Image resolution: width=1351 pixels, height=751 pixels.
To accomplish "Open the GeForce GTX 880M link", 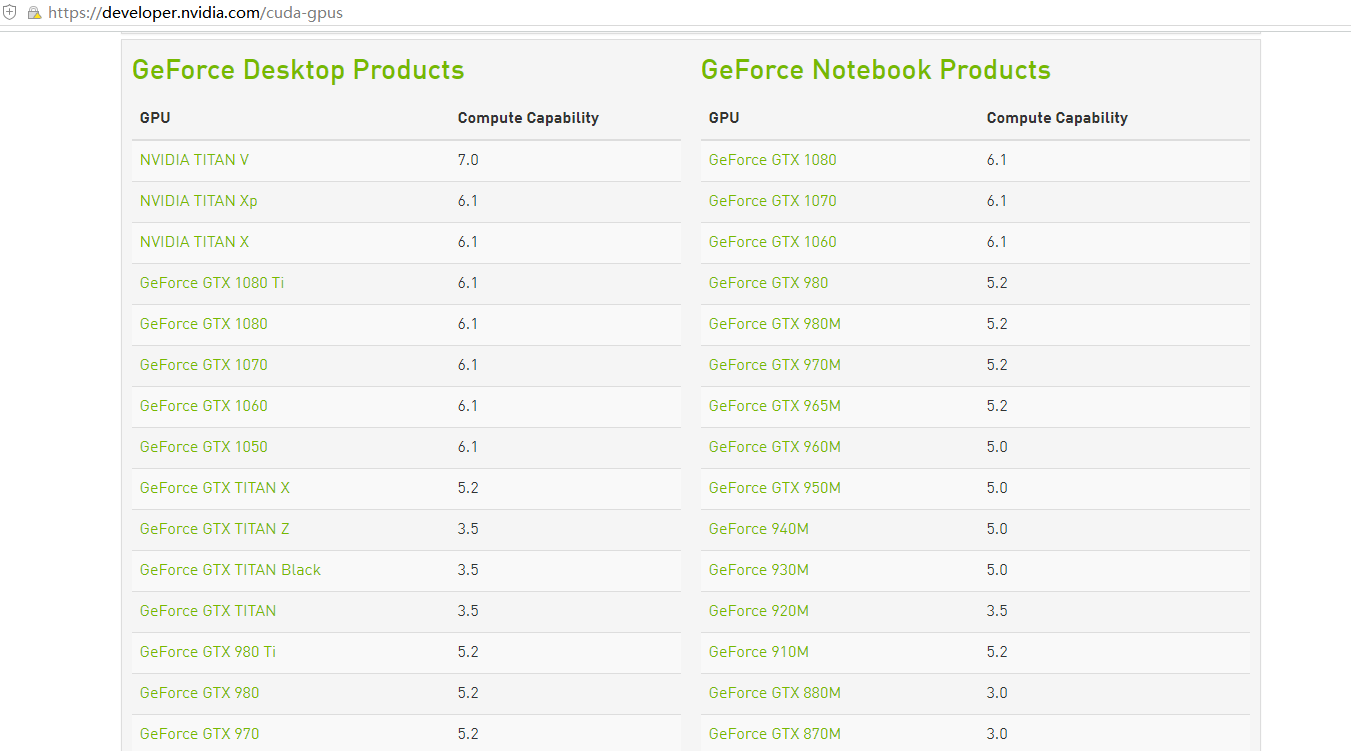I will [775, 693].
